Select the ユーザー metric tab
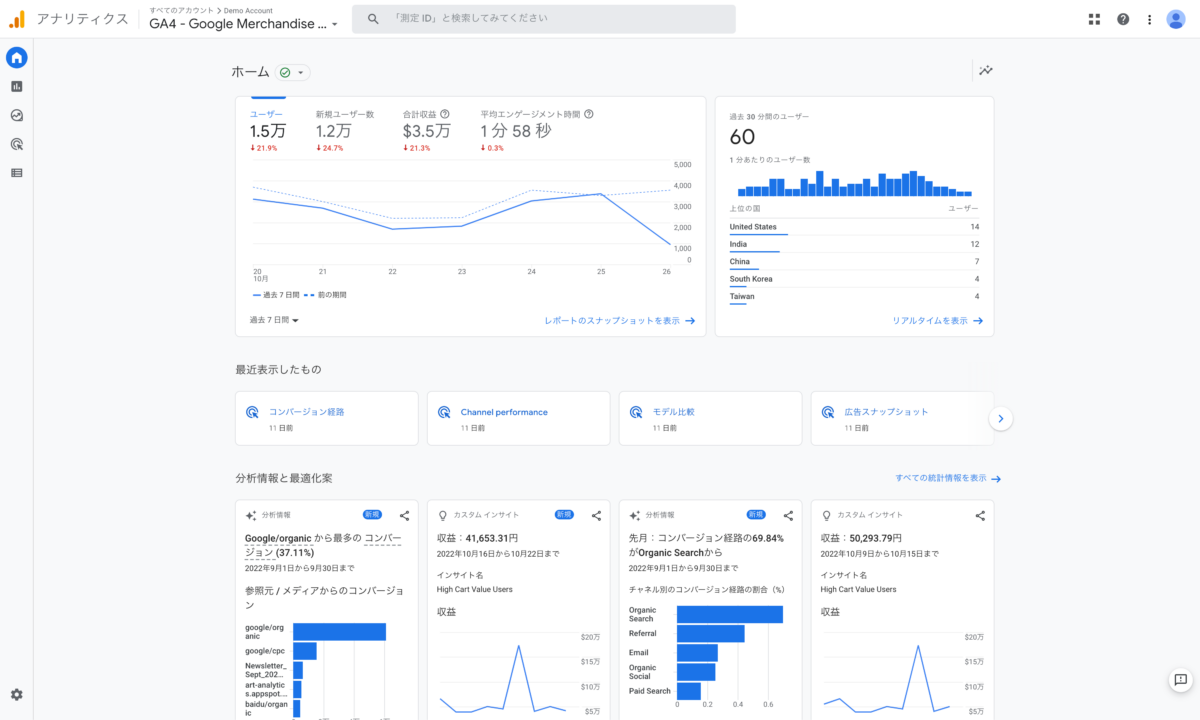1200x720 pixels. 267,130
